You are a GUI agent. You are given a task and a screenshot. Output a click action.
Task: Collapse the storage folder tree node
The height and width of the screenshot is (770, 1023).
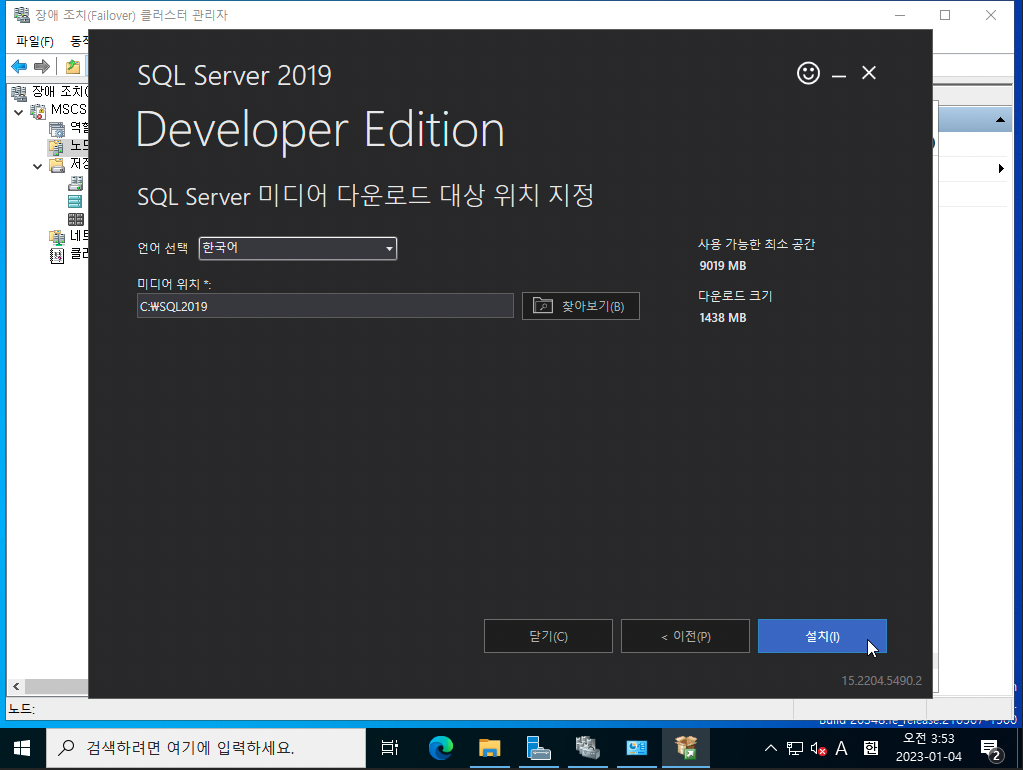coord(37,166)
